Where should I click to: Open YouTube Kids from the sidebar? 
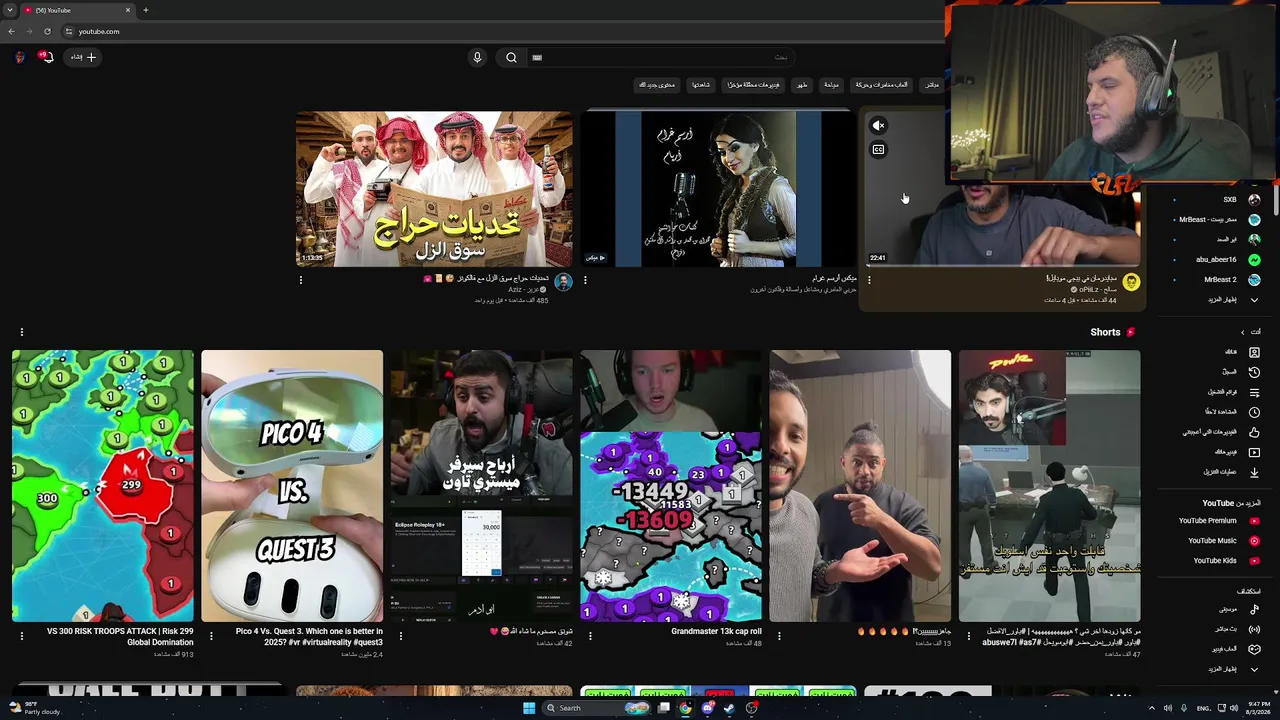(x=1227, y=561)
